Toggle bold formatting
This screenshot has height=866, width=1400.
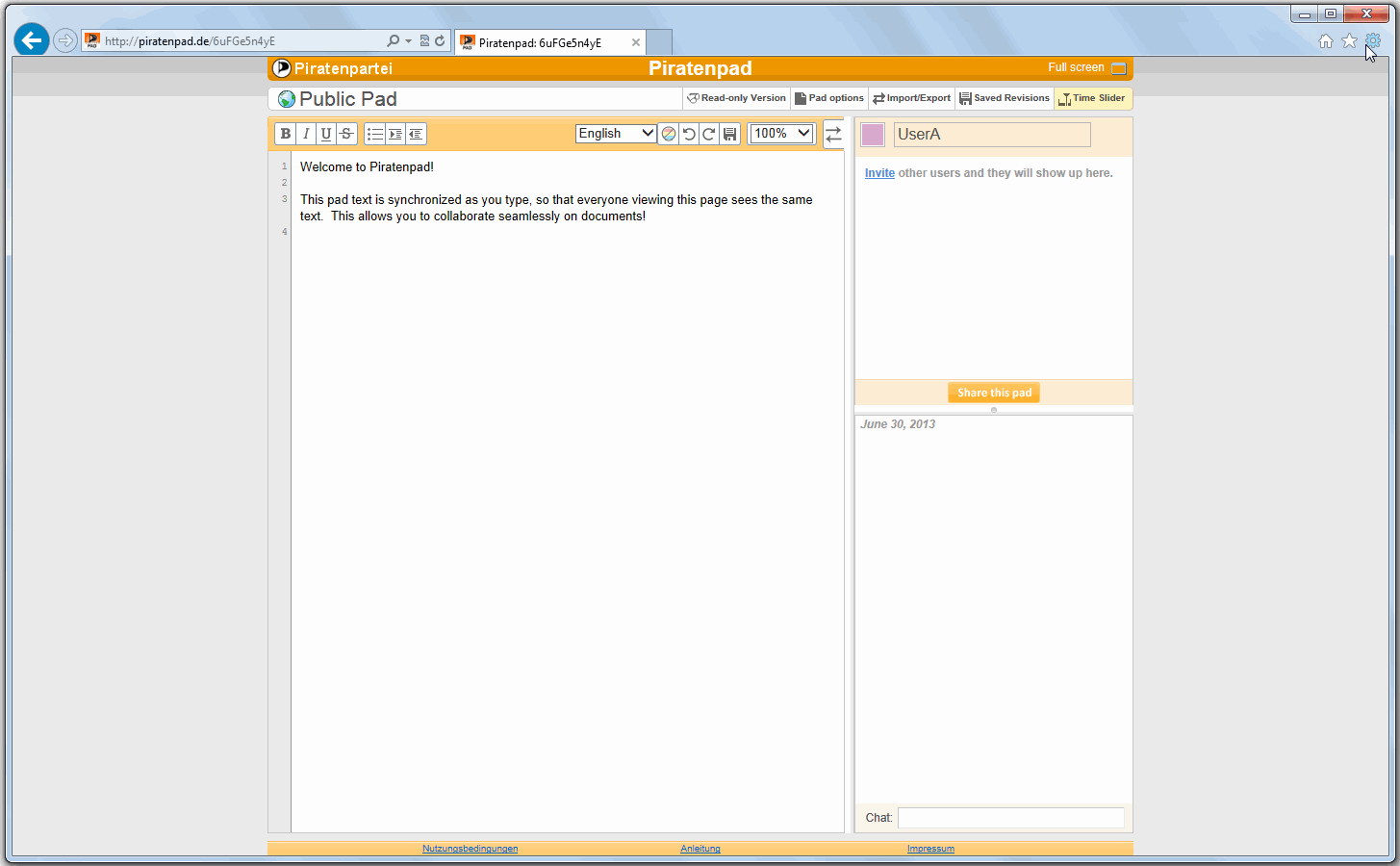tap(286, 134)
